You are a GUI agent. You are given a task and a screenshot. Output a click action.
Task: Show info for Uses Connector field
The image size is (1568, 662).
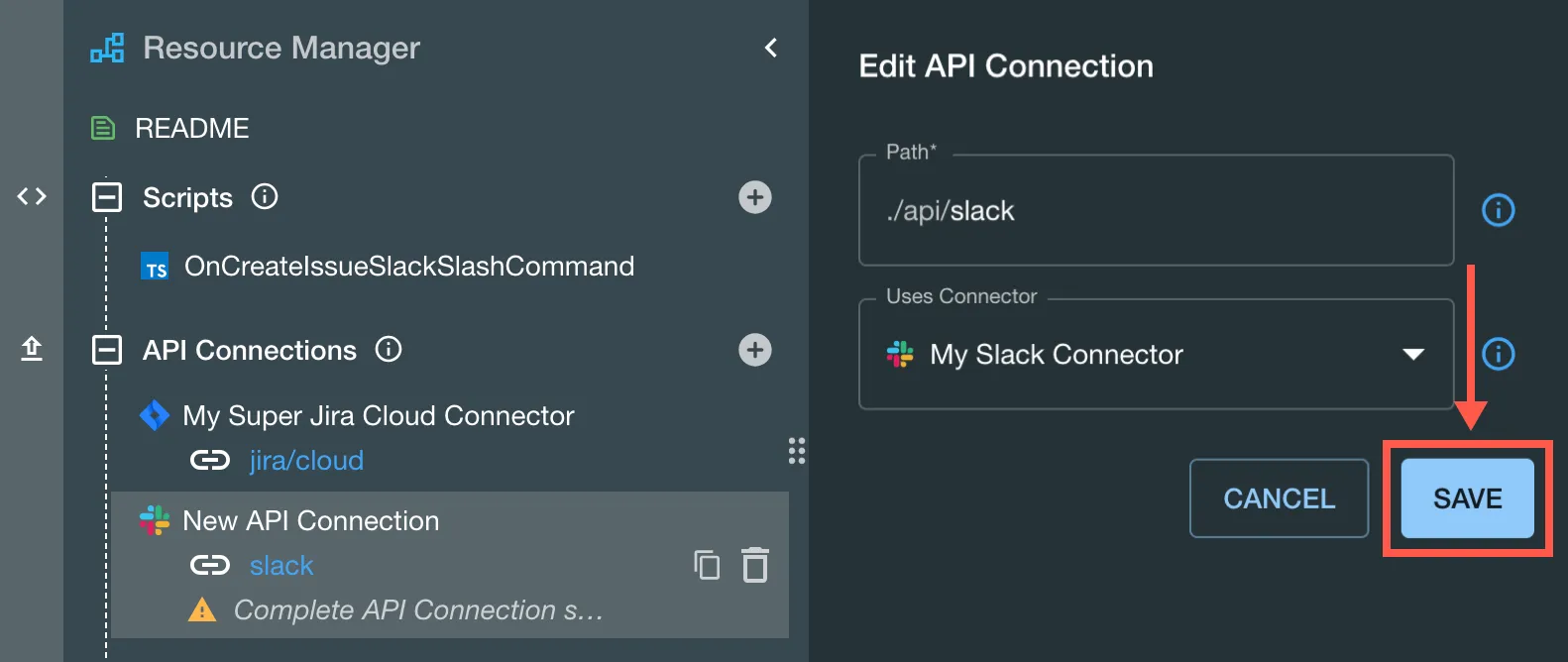click(1498, 354)
